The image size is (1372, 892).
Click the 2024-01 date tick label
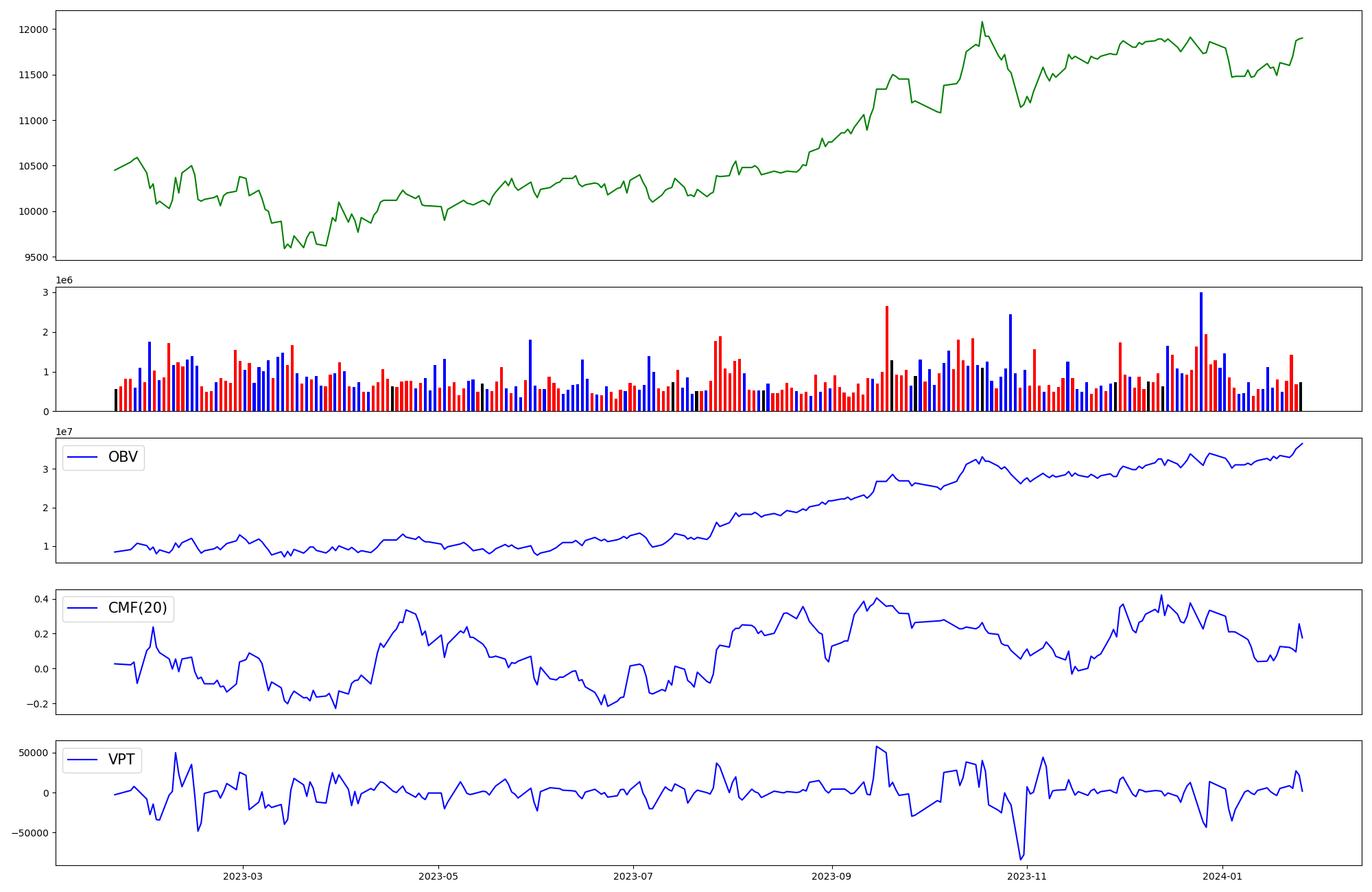coord(1223,876)
